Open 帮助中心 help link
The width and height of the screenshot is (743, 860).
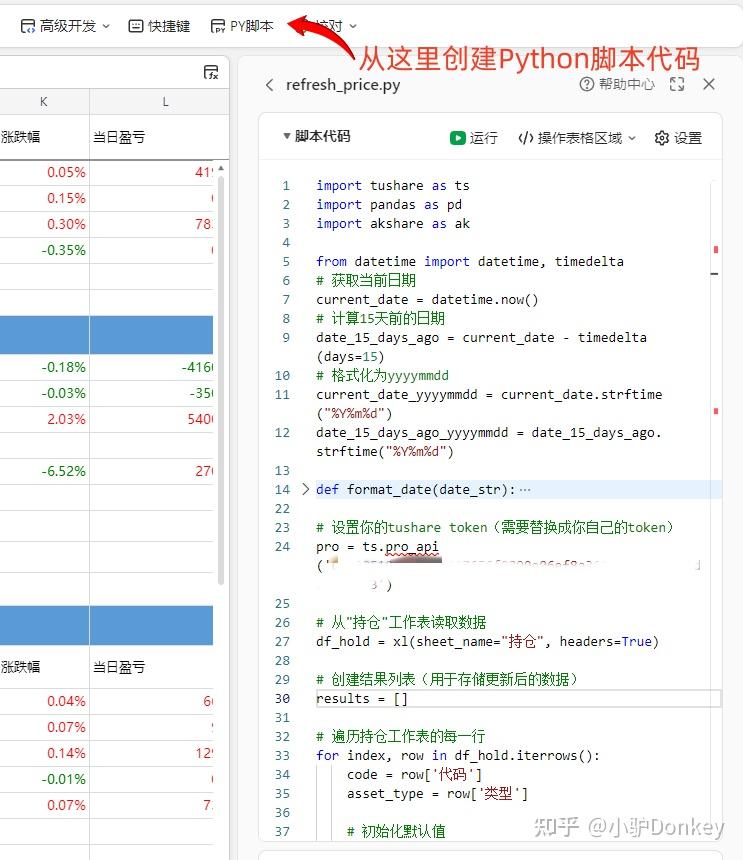pyautogui.click(x=617, y=84)
